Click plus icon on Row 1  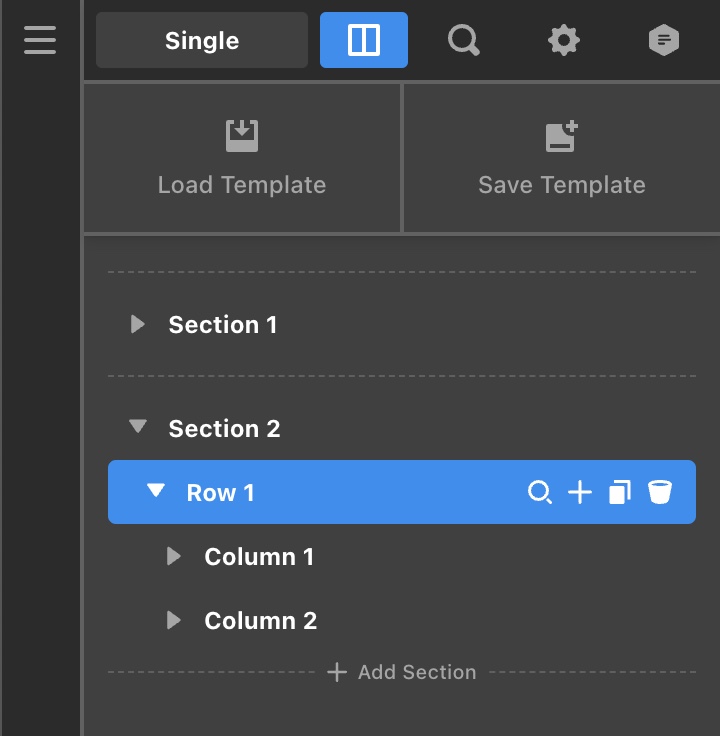pos(580,492)
